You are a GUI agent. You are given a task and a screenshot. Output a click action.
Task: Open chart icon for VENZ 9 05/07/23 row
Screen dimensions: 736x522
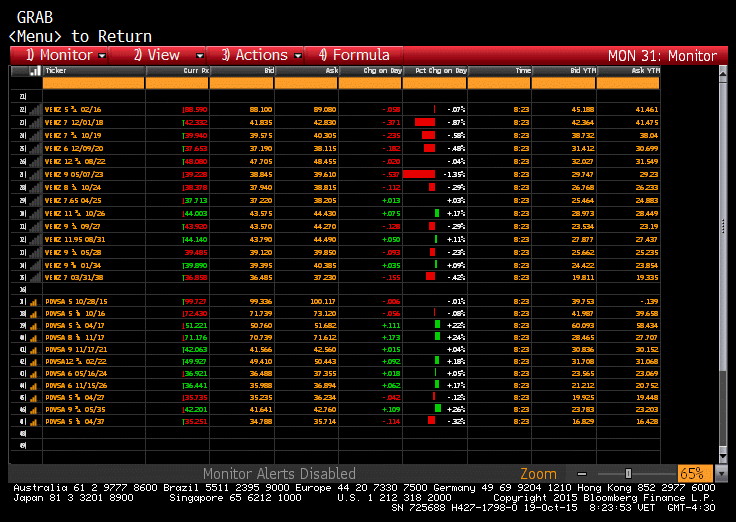pyautogui.click(x=35, y=175)
